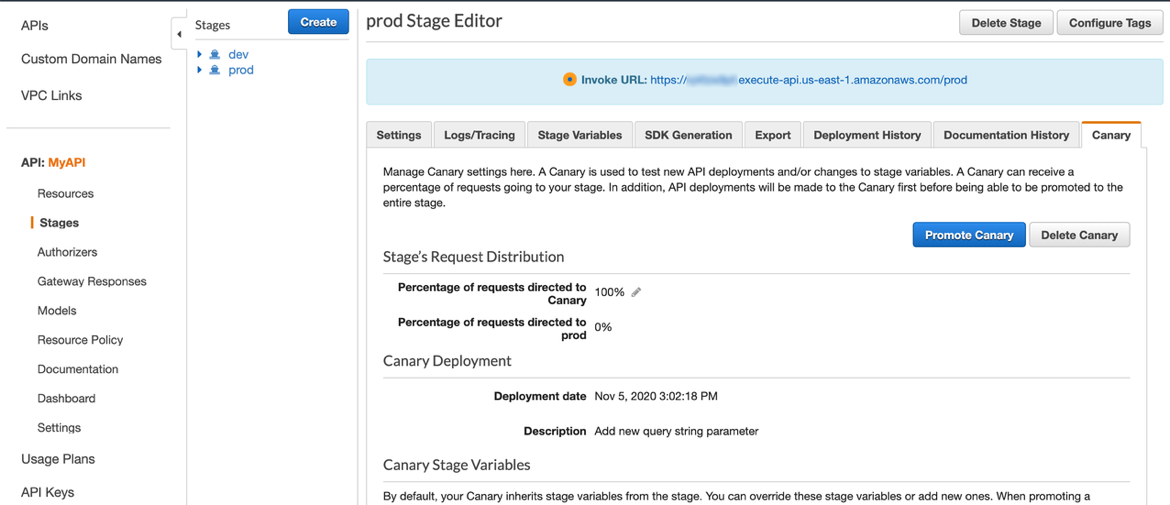Go to the SDK Generation tab
Image resolution: width=1170 pixels, height=505 pixels.
tap(688, 135)
